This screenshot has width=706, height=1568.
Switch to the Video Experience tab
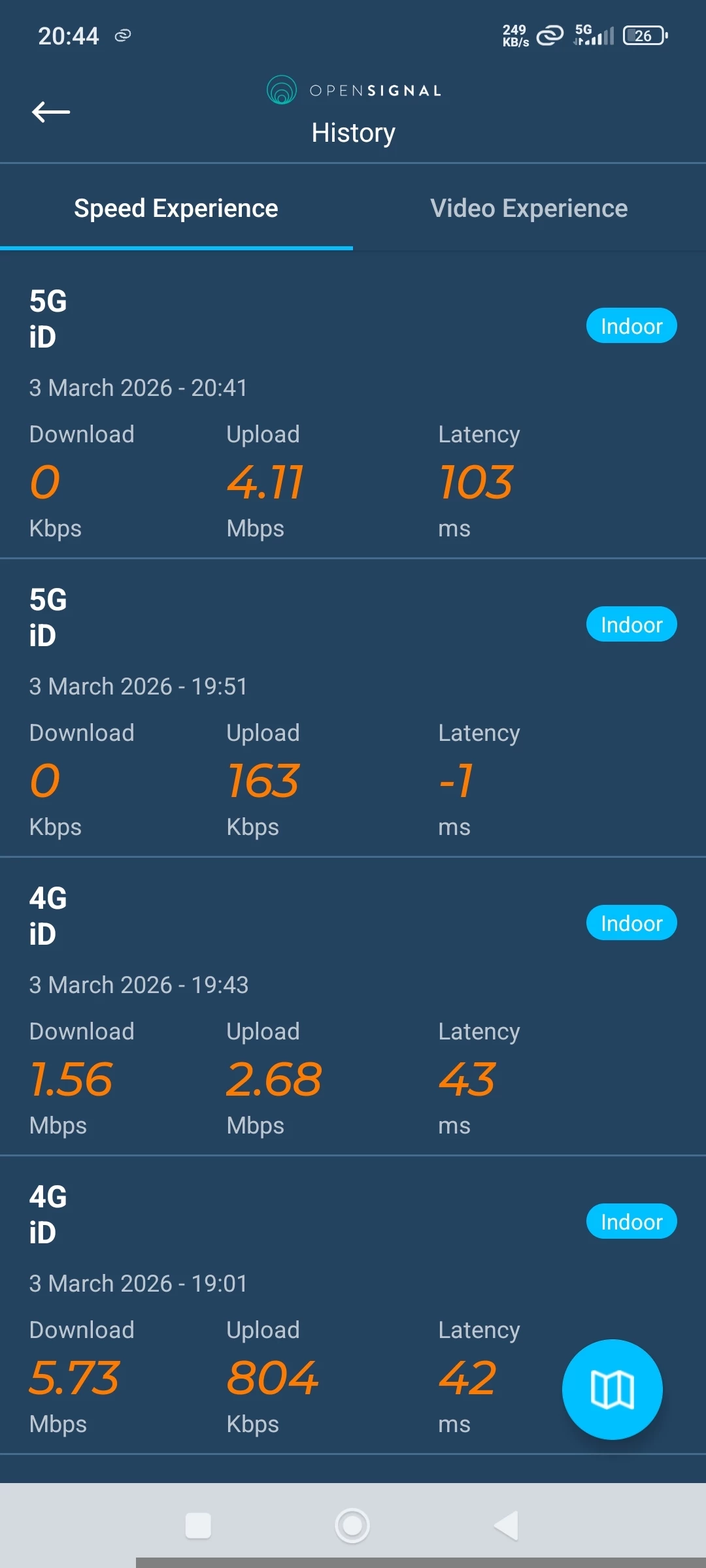point(529,208)
